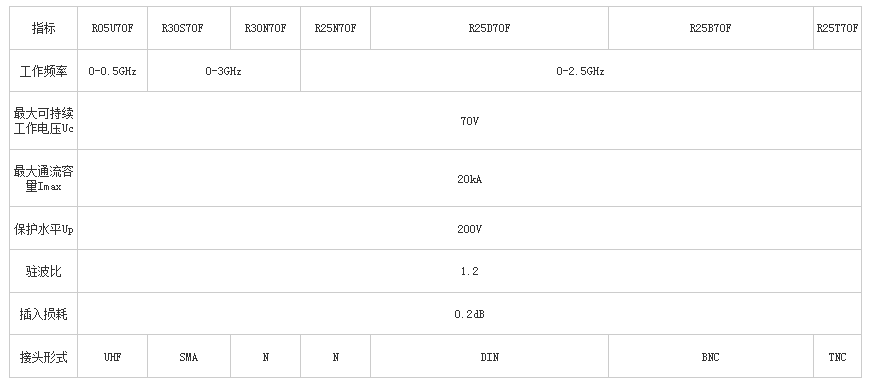This screenshot has width=871, height=387.
Task: Click the UHF connector type cell
Action: (x=112, y=357)
